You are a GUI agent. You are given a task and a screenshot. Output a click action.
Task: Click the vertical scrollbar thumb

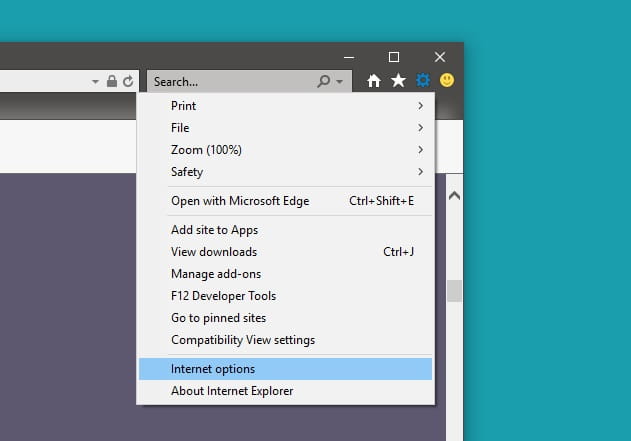point(454,291)
